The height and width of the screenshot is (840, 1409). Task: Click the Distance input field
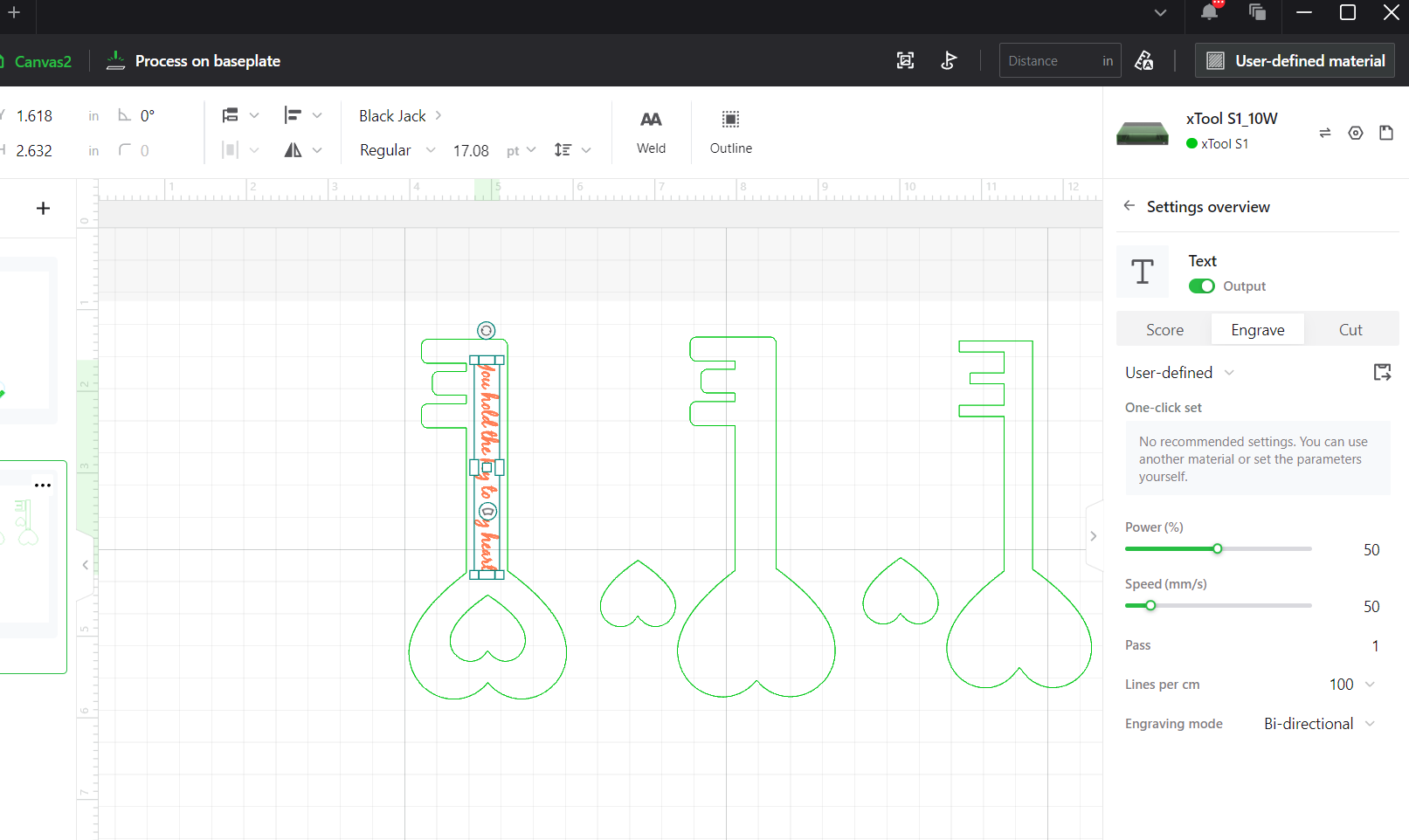point(1060,61)
